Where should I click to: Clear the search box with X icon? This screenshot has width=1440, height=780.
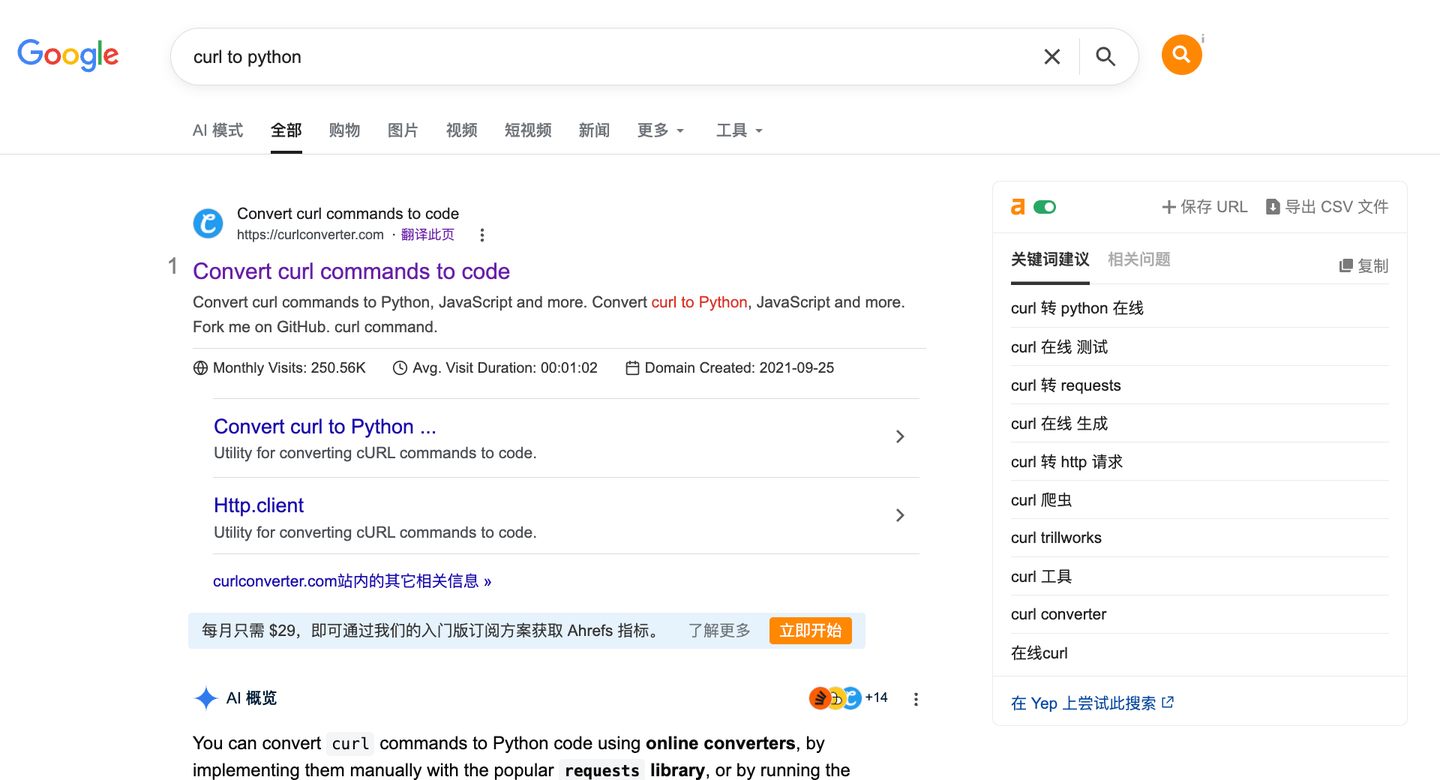pyautogui.click(x=1052, y=57)
